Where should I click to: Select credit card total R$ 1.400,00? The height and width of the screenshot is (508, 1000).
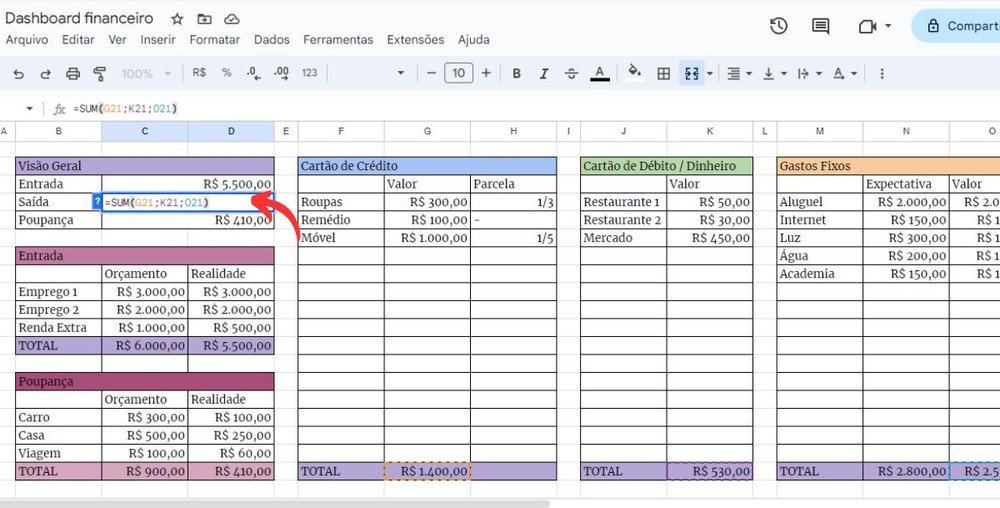(427, 471)
